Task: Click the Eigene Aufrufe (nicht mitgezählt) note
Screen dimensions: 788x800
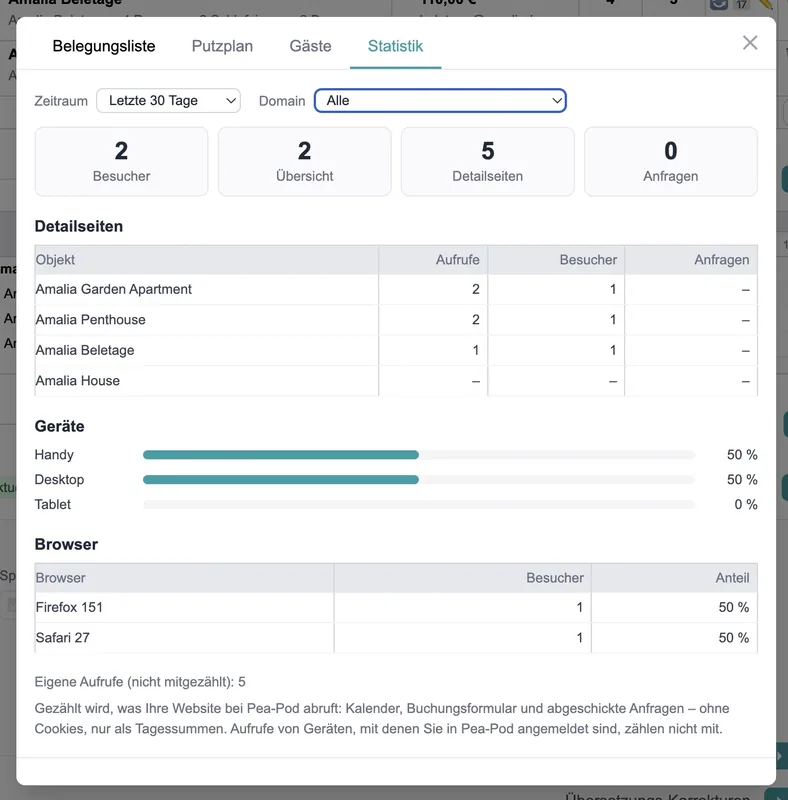Action: click(140, 682)
